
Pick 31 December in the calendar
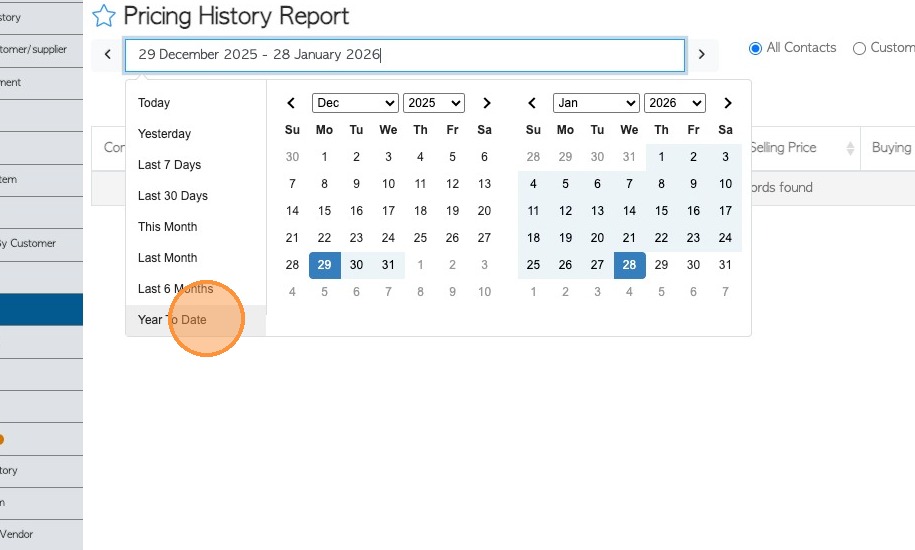(x=388, y=265)
